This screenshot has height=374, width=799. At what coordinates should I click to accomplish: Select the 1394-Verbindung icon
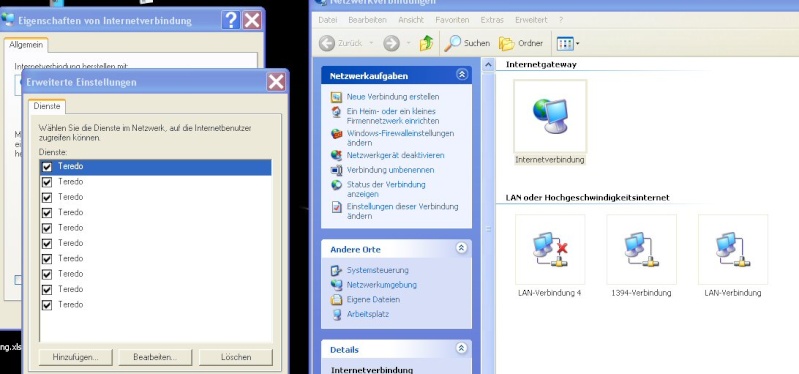pos(642,249)
